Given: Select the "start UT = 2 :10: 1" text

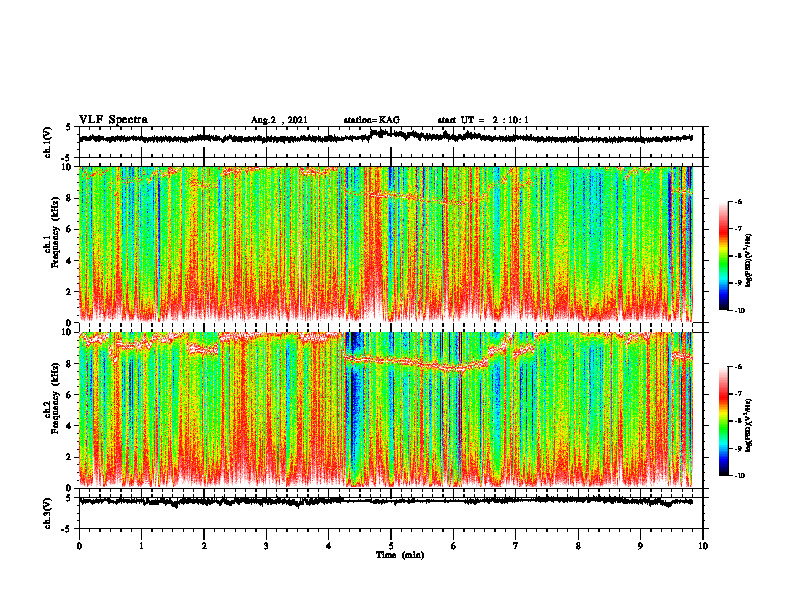Looking at the screenshot, I should 483,120.
